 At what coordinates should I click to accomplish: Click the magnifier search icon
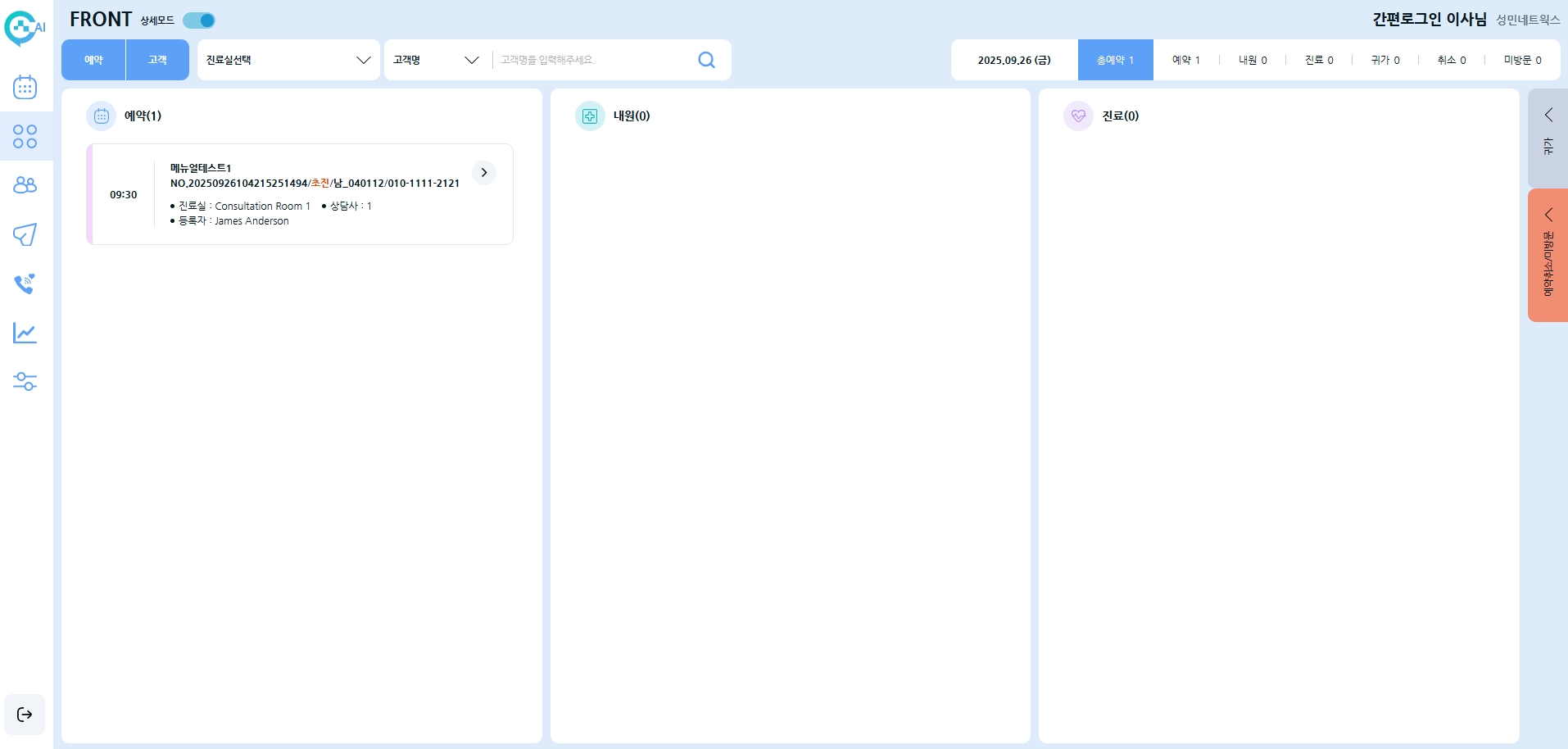[x=706, y=60]
